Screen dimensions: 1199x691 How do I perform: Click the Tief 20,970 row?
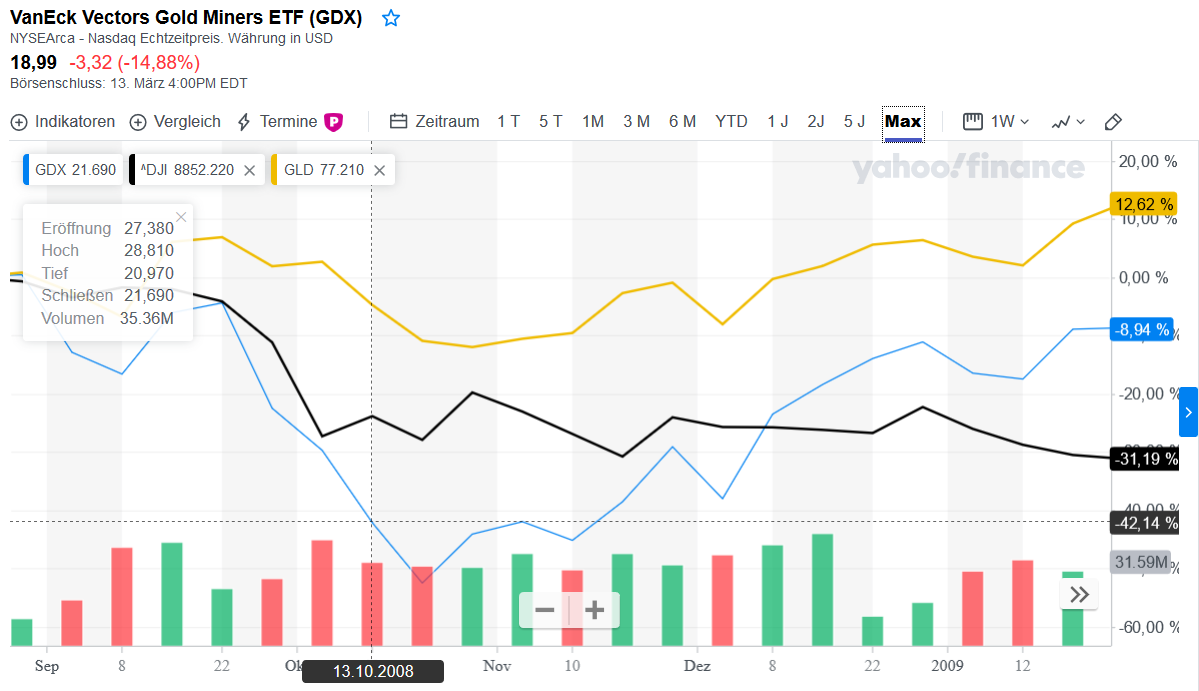107,274
